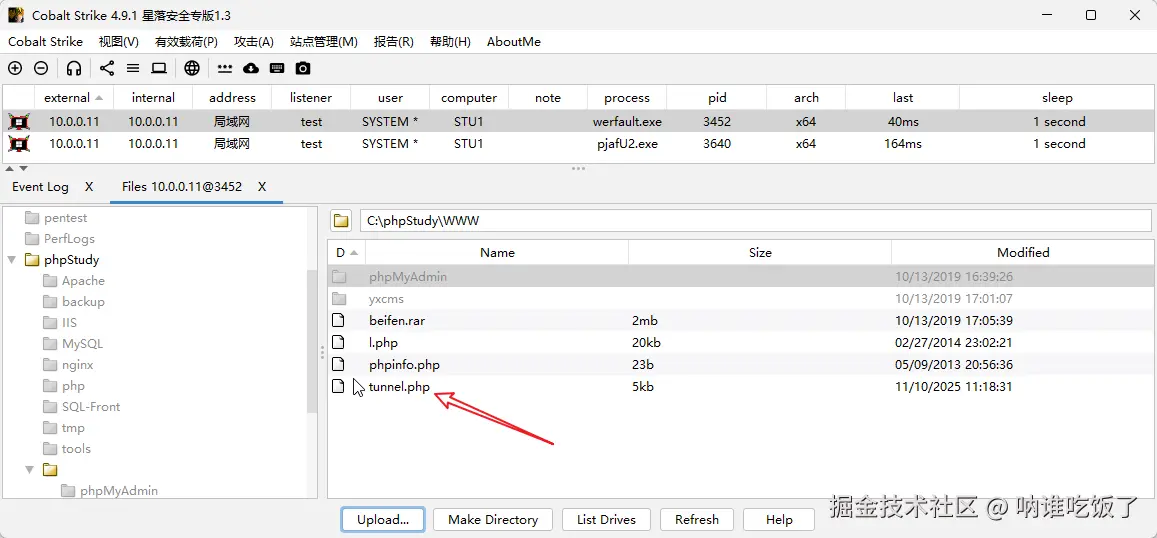Open target table laptop icon
Viewport: 1157px width, 538px height.
(159, 69)
